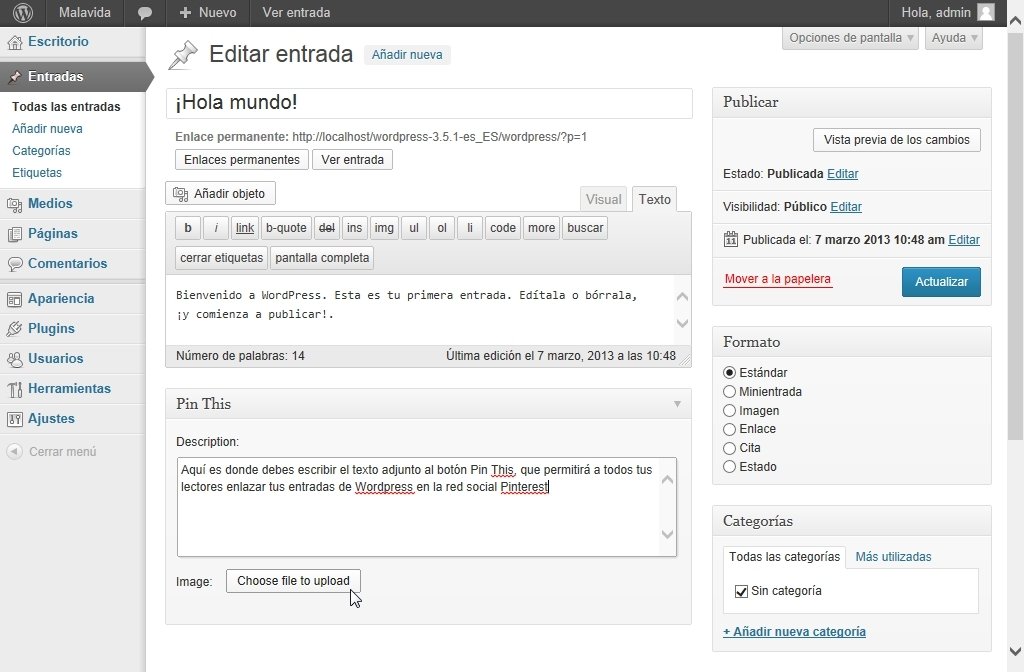Viewport: 1024px width, 672px height.
Task: Select the Estado format radio button
Action: click(729, 467)
